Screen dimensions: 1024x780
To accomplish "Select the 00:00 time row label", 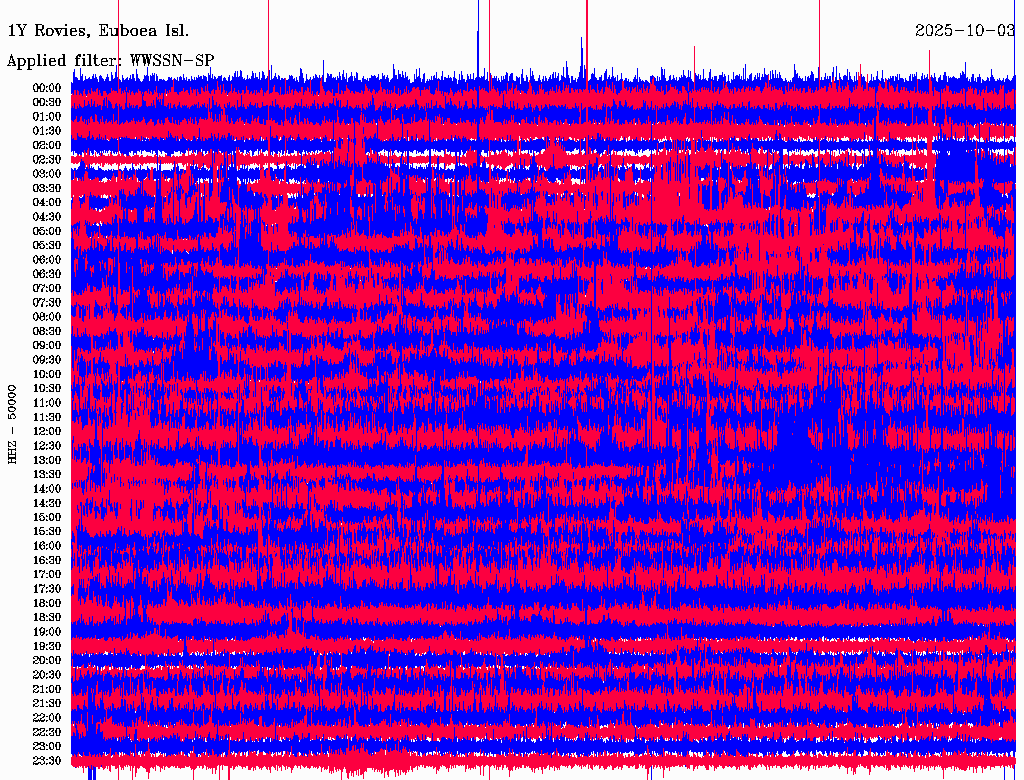I will pos(47,88).
